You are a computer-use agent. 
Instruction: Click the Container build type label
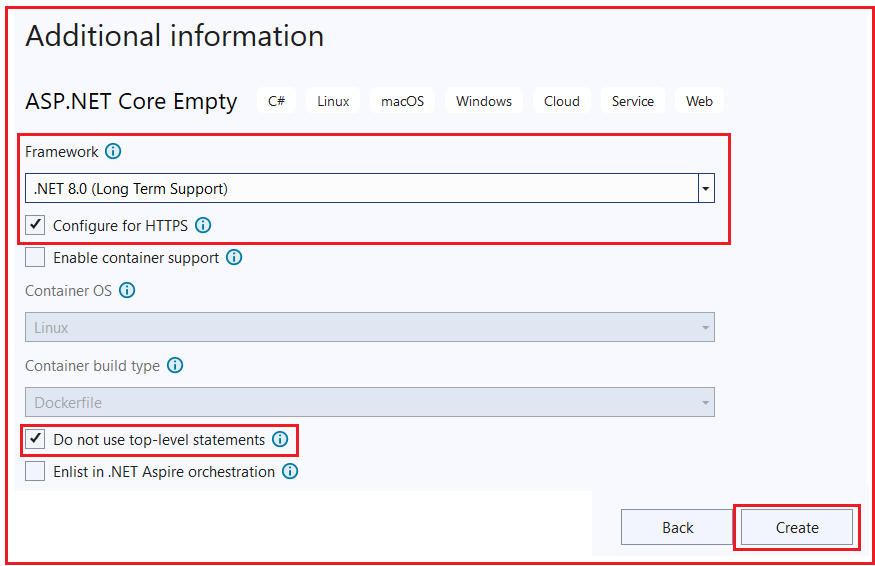(x=93, y=366)
